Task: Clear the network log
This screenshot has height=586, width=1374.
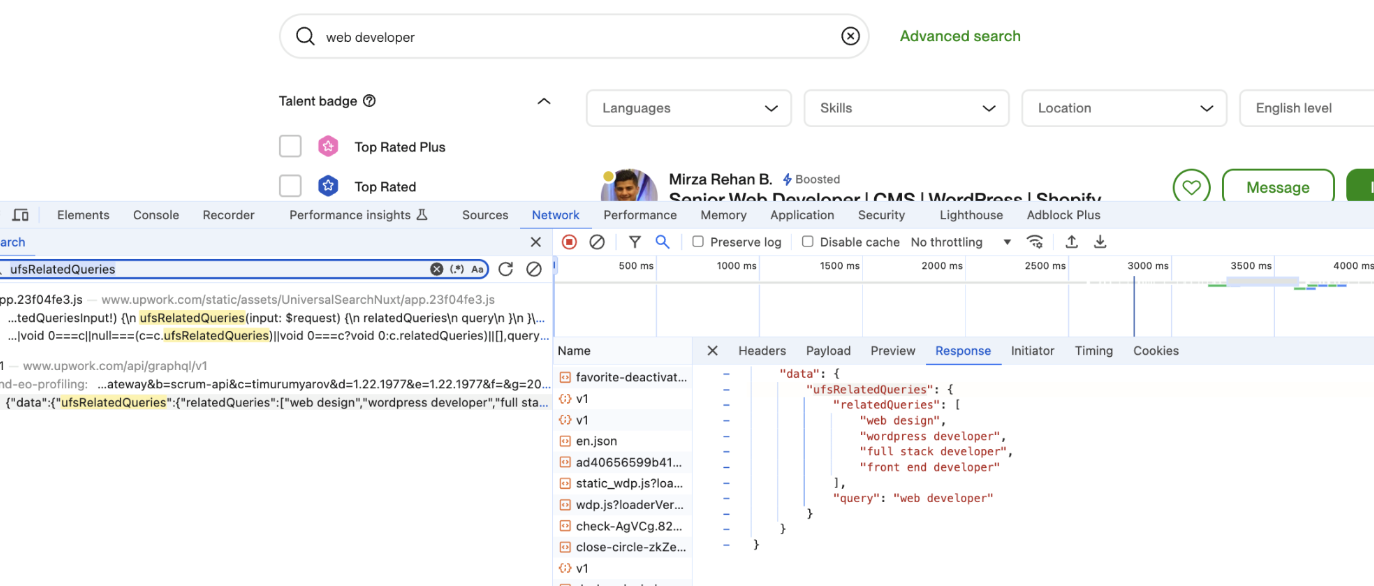Action: pyautogui.click(x=597, y=242)
